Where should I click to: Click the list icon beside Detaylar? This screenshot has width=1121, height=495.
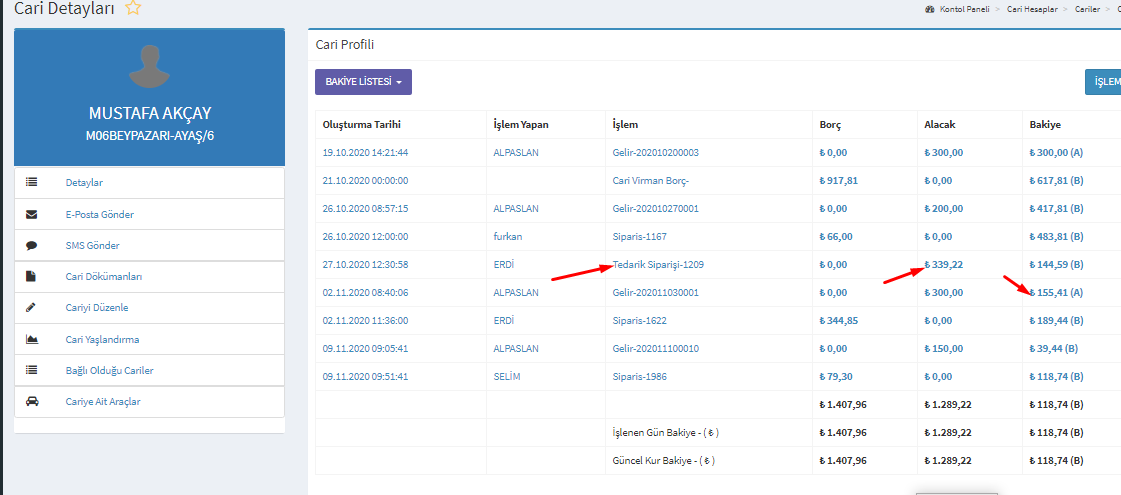click(31, 182)
